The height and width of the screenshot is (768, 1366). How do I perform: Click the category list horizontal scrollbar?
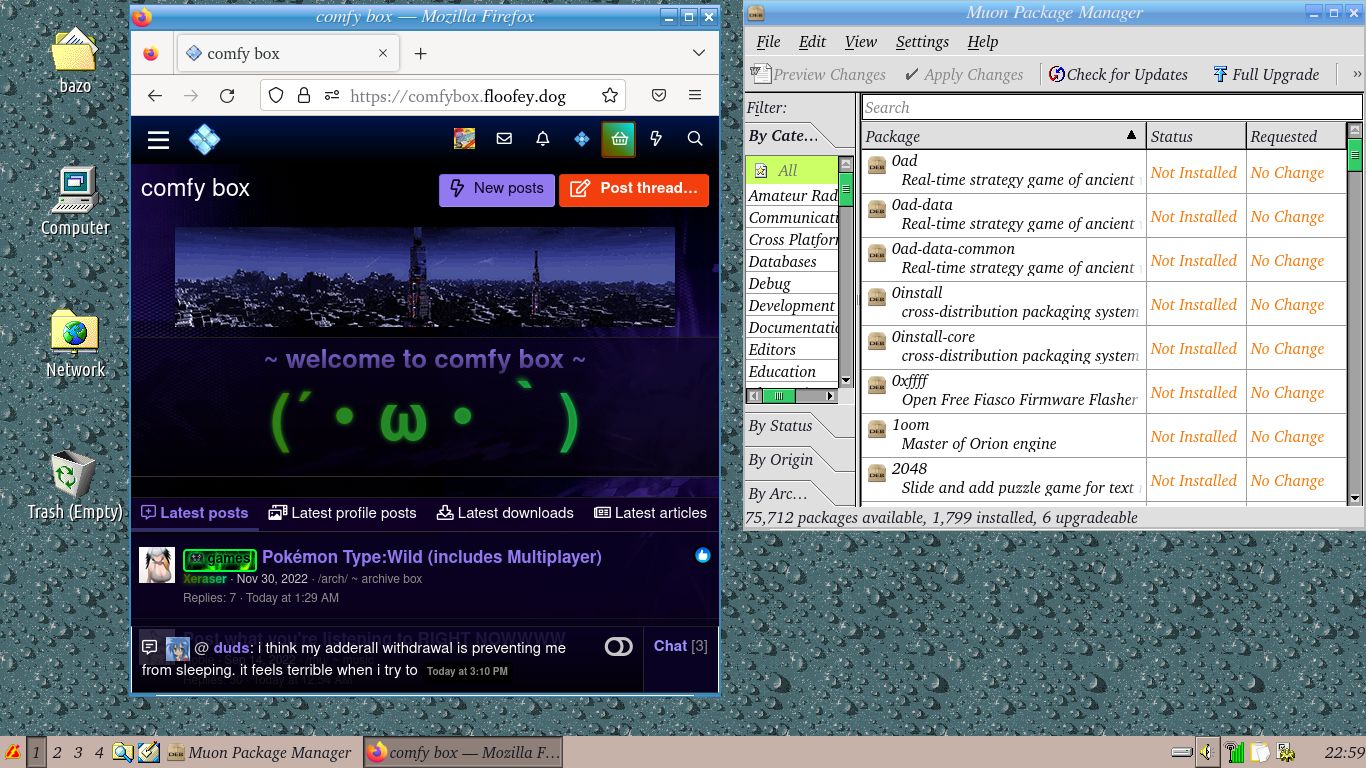(x=791, y=396)
